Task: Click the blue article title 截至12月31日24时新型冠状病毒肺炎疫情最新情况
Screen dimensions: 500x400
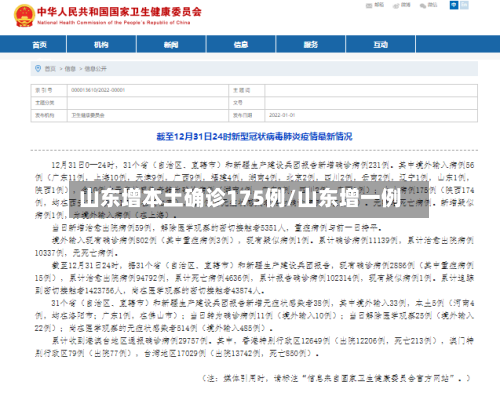Action: pyautogui.click(x=254, y=137)
